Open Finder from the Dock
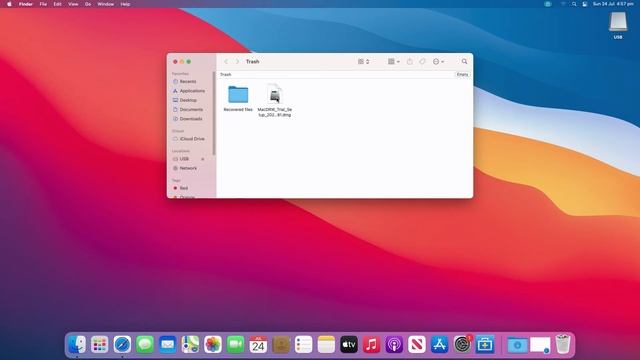640x360 pixels. click(77, 344)
